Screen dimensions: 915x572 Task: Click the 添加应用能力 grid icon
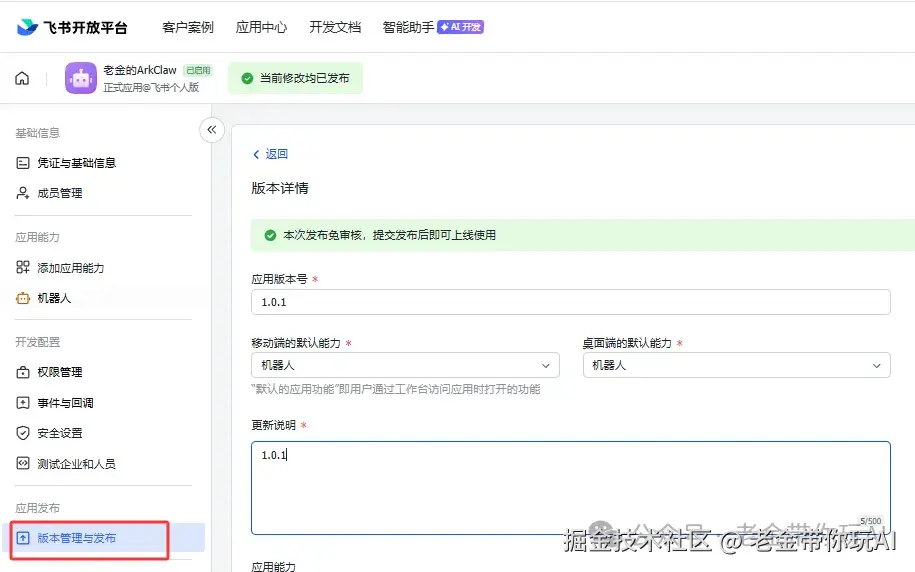23,267
